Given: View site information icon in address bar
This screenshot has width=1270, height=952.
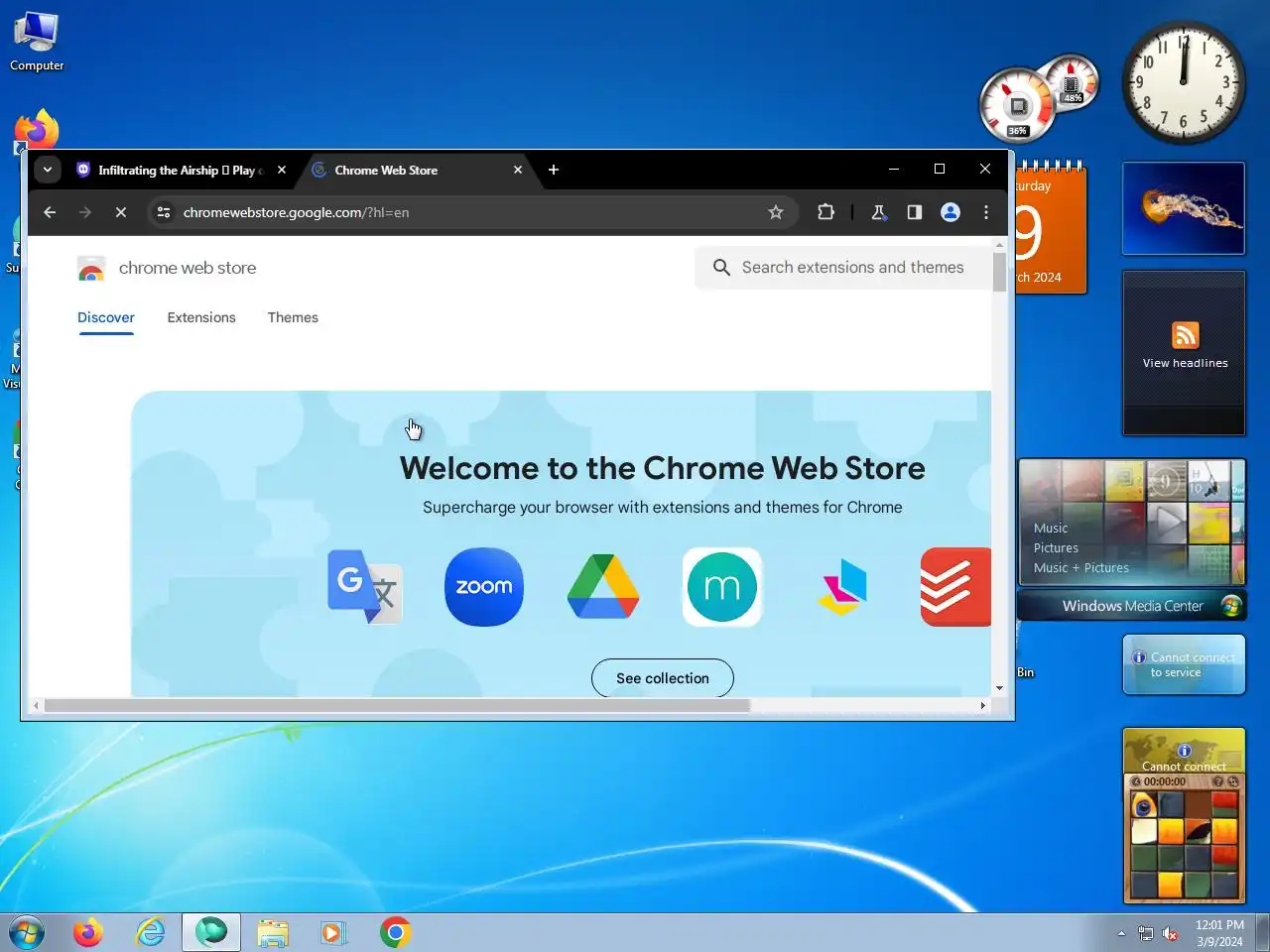Looking at the screenshot, I should 164,212.
